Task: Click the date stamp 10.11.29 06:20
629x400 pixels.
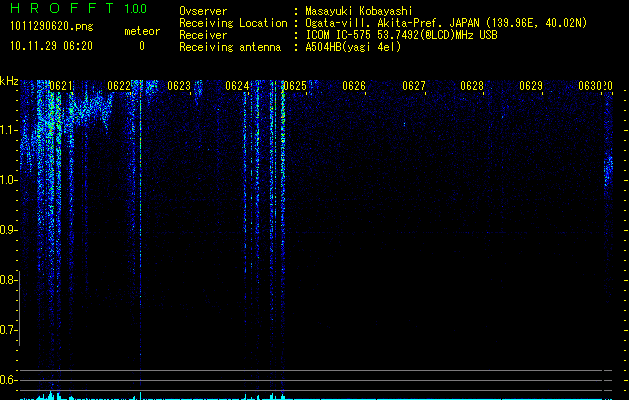Action: coord(51,46)
